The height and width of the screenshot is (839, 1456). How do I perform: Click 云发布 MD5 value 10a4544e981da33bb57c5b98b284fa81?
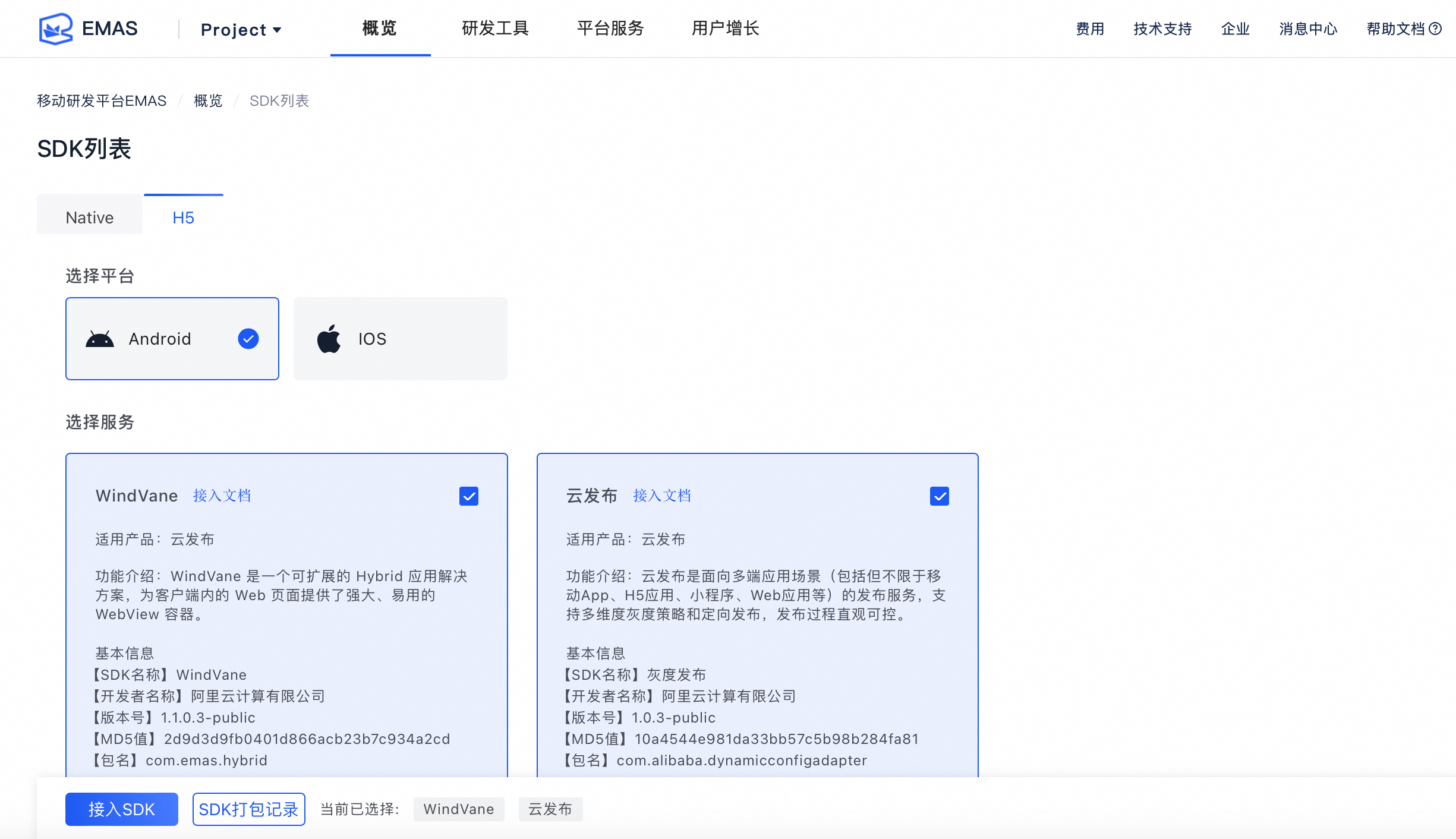coord(777,739)
